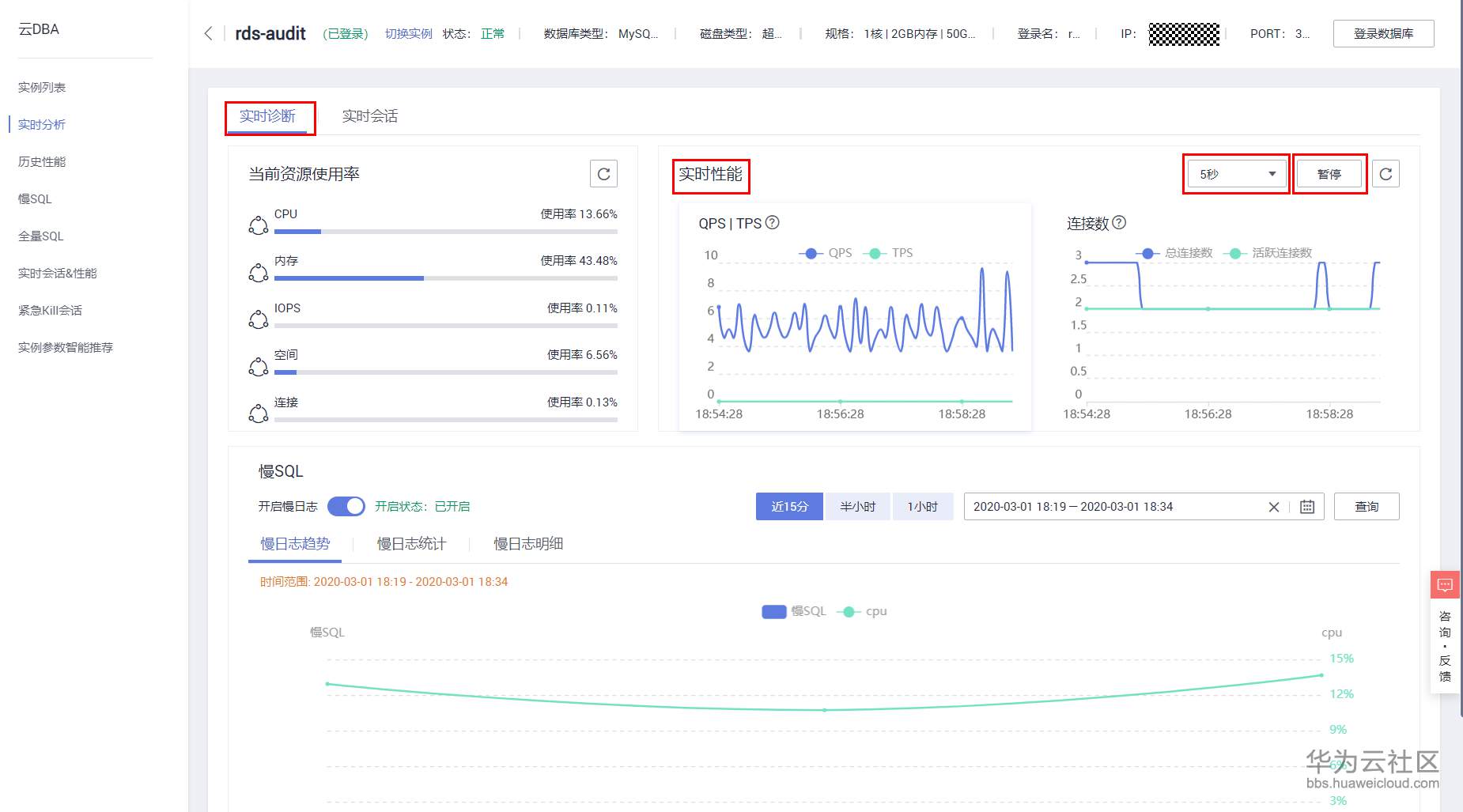Screen dimensions: 1463x812
Task: Open 实时会话&性能 in the sidebar
Action: point(58,273)
